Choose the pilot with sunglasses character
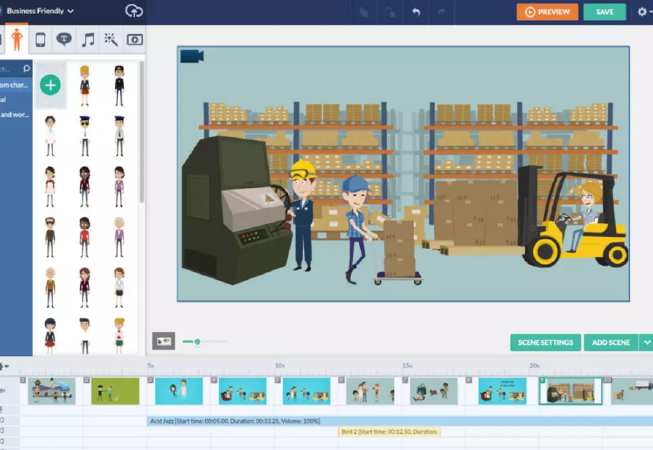Screen dimensions: 653x450 85,136
